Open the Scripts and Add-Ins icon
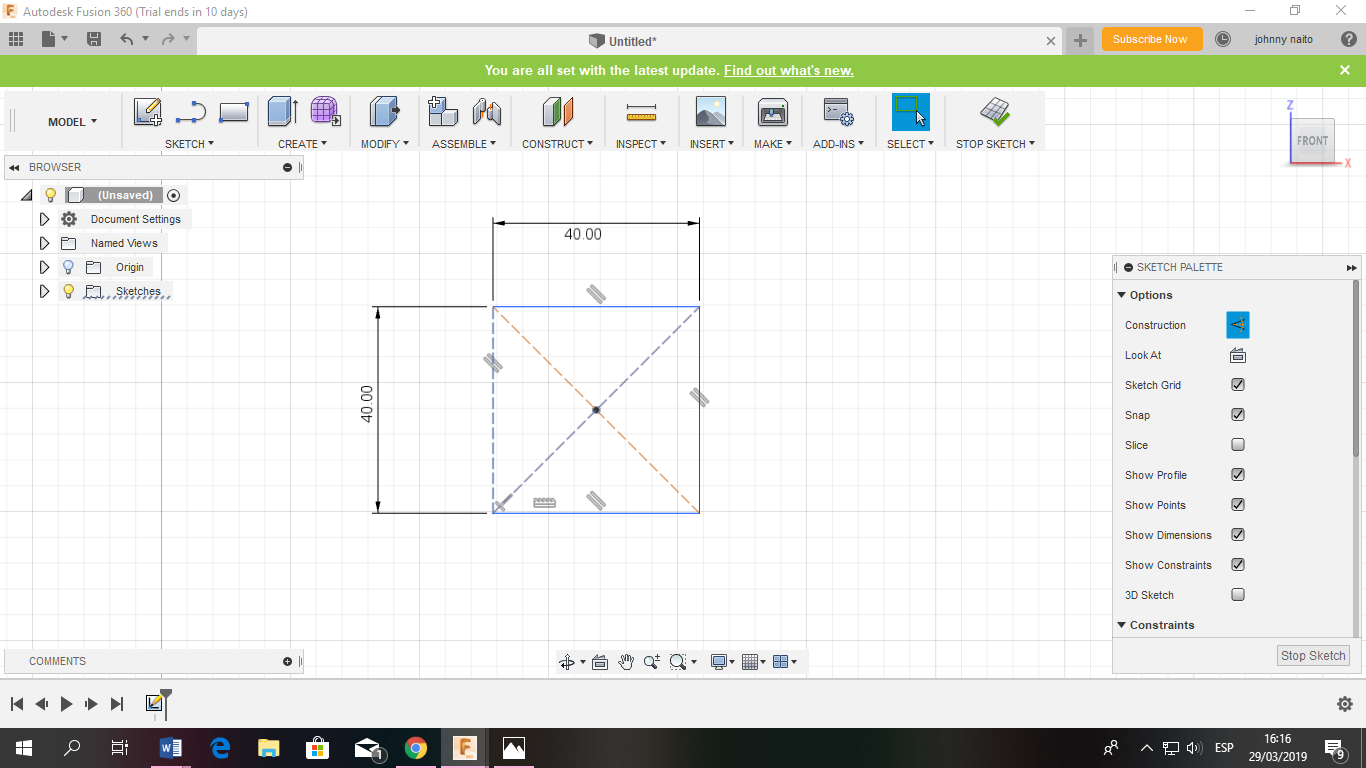 click(838, 111)
